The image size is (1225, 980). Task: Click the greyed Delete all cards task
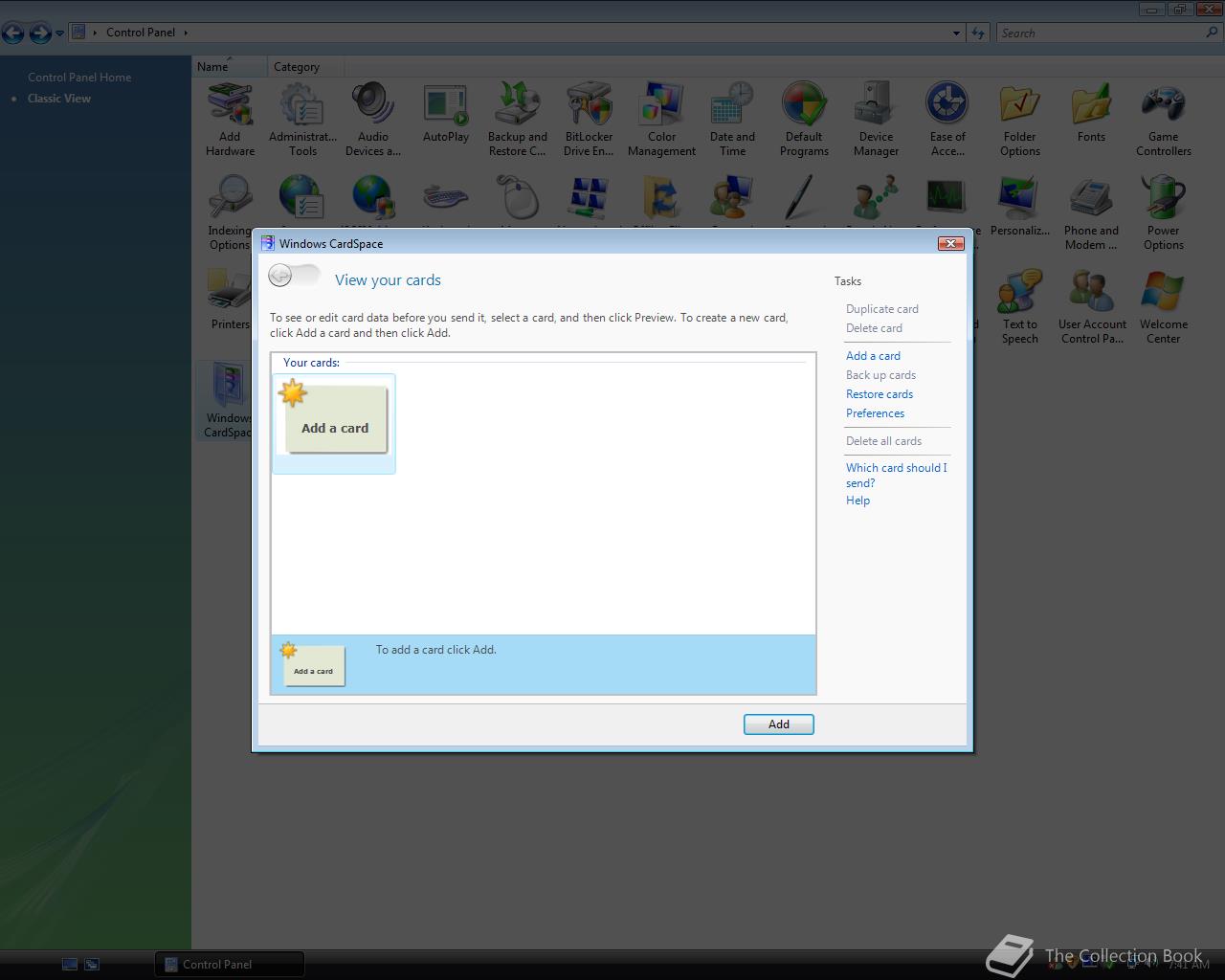point(883,441)
